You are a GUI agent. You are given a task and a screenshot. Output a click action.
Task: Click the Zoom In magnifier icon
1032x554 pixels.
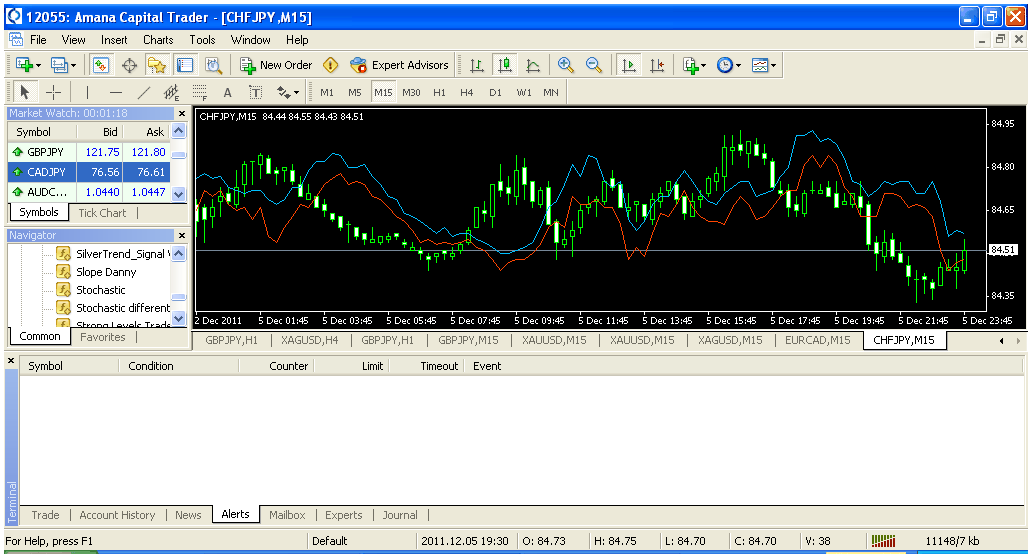(x=566, y=65)
